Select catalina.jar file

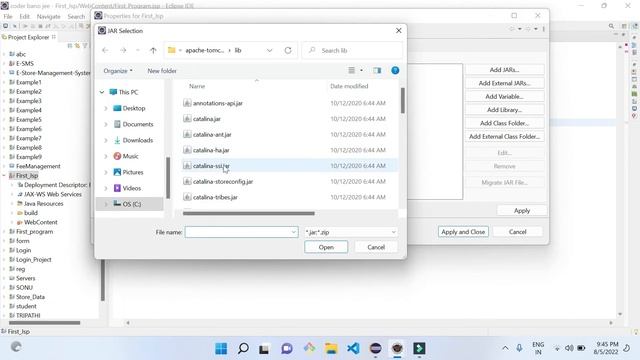(207, 119)
